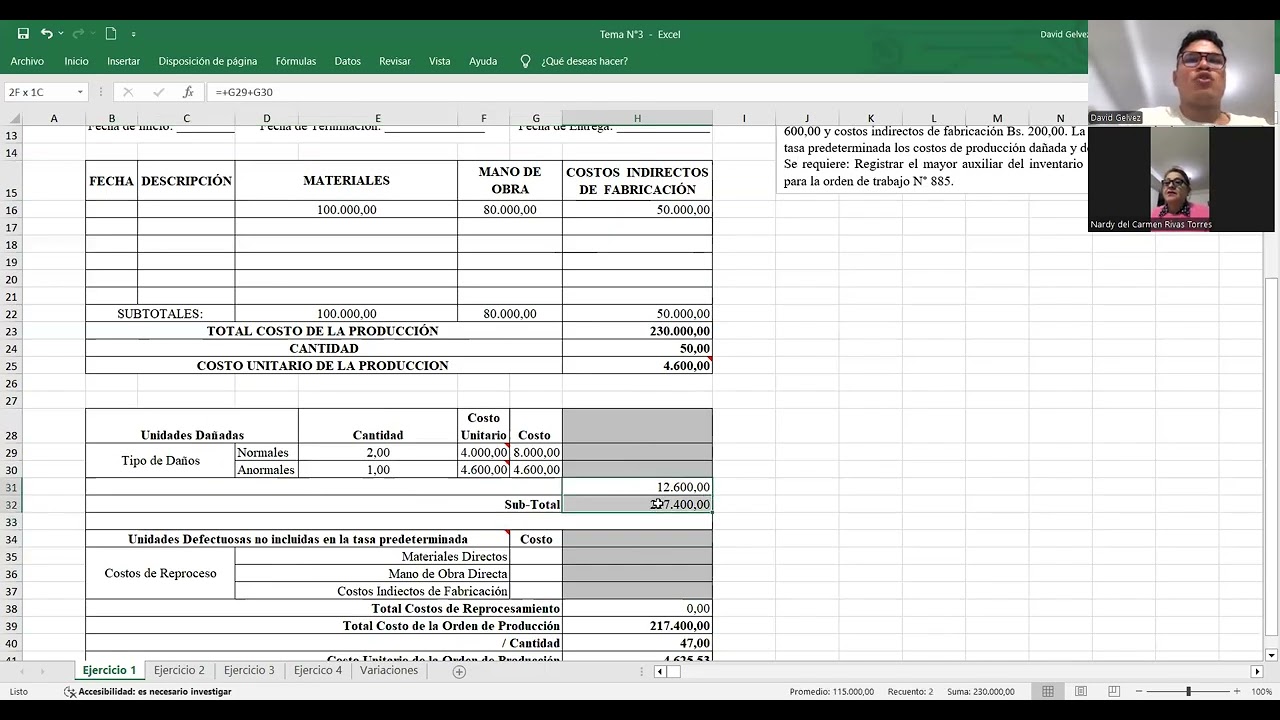Select cell showing 12.600,00

click(637, 487)
